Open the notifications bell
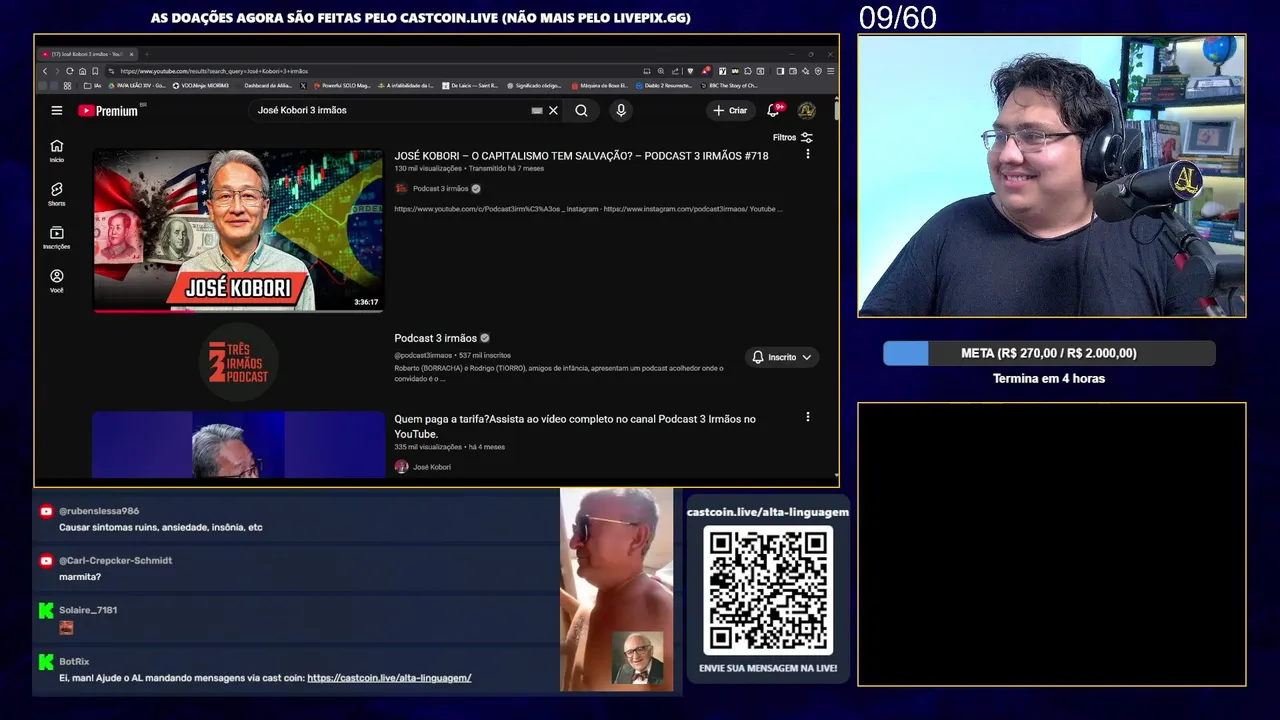 (773, 110)
